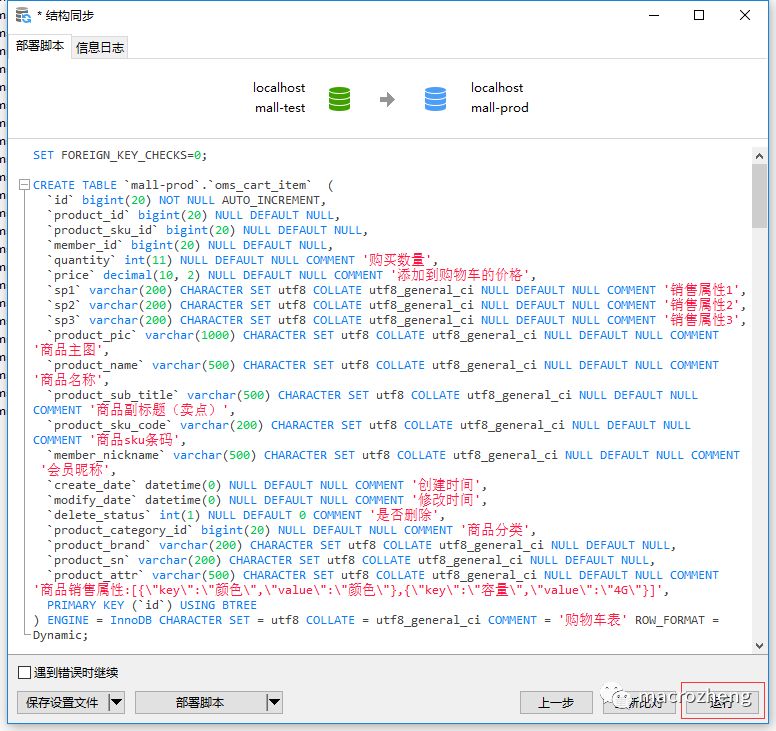Image resolution: width=776 pixels, height=731 pixels.
Task: Go back with the 上一步 button
Action: (x=556, y=702)
